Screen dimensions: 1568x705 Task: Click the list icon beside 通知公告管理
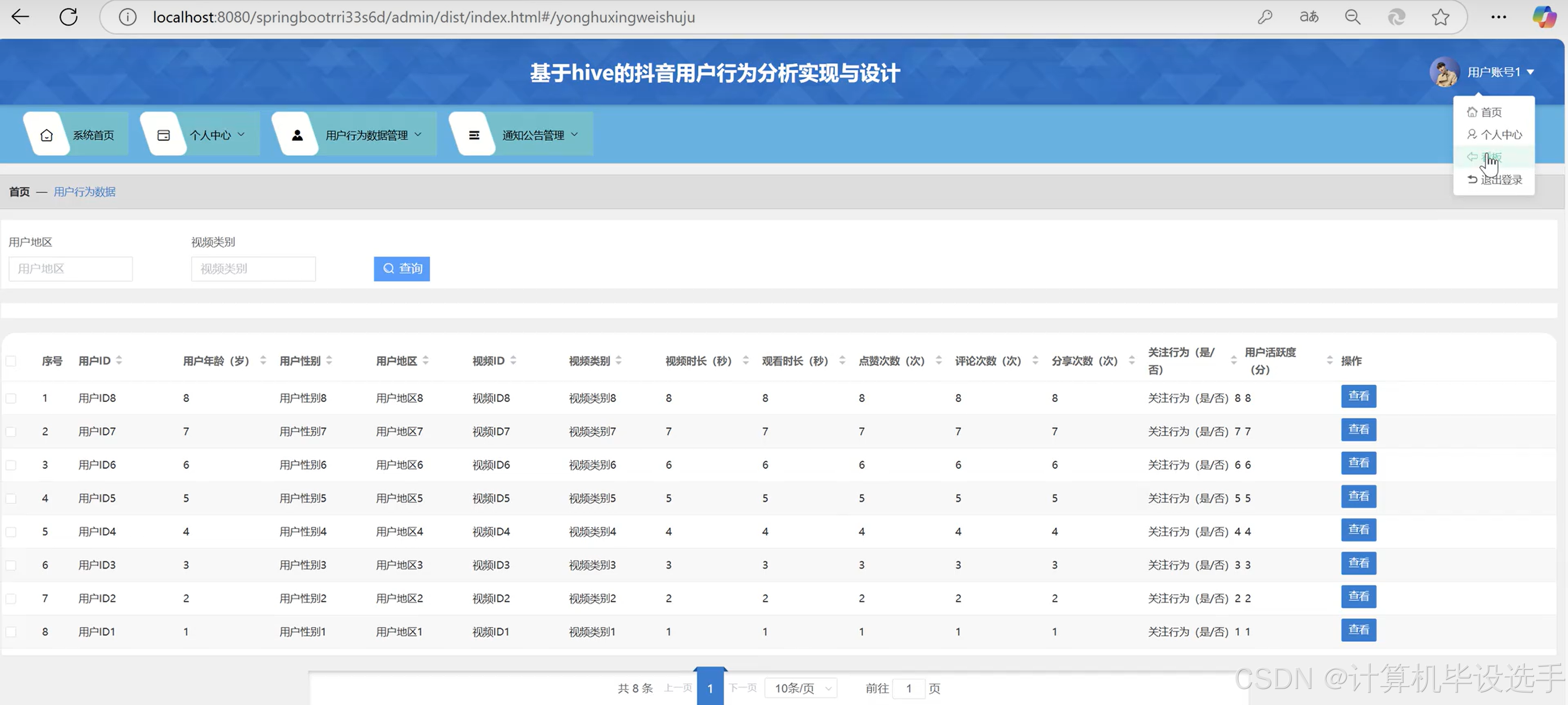(x=474, y=135)
